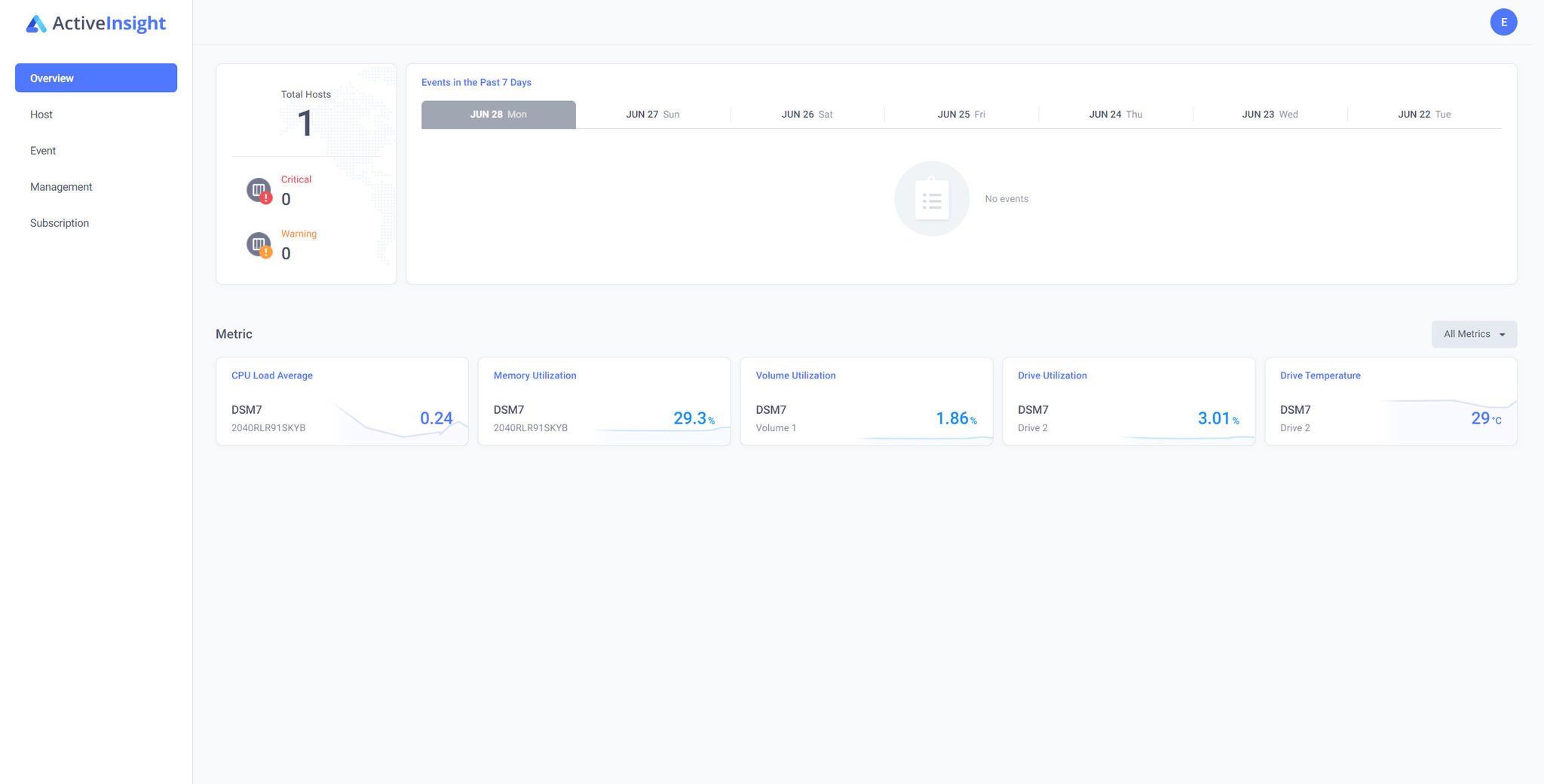Click Volume 1 in Volume Utilization card

coord(776,428)
